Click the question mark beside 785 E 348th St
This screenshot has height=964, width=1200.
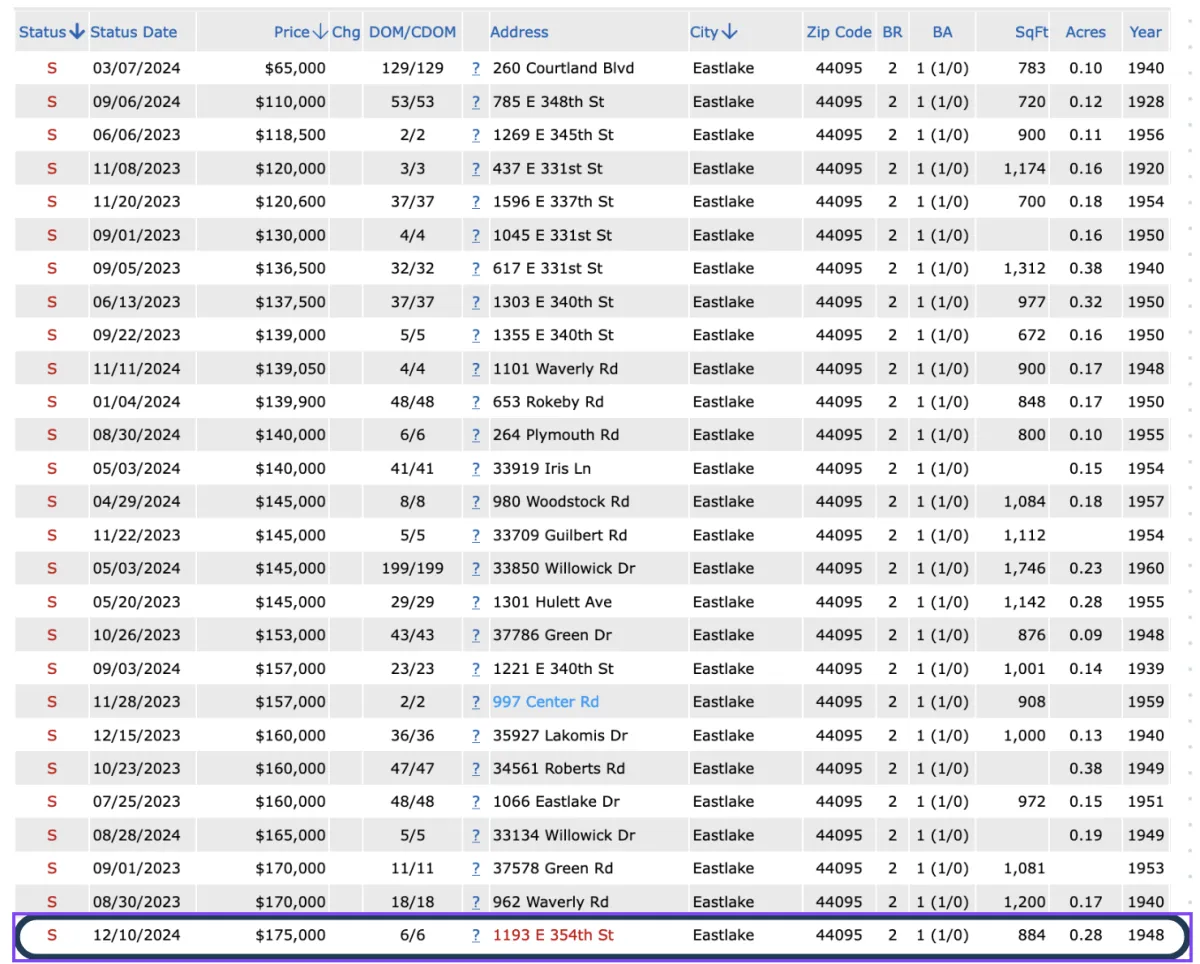[476, 102]
